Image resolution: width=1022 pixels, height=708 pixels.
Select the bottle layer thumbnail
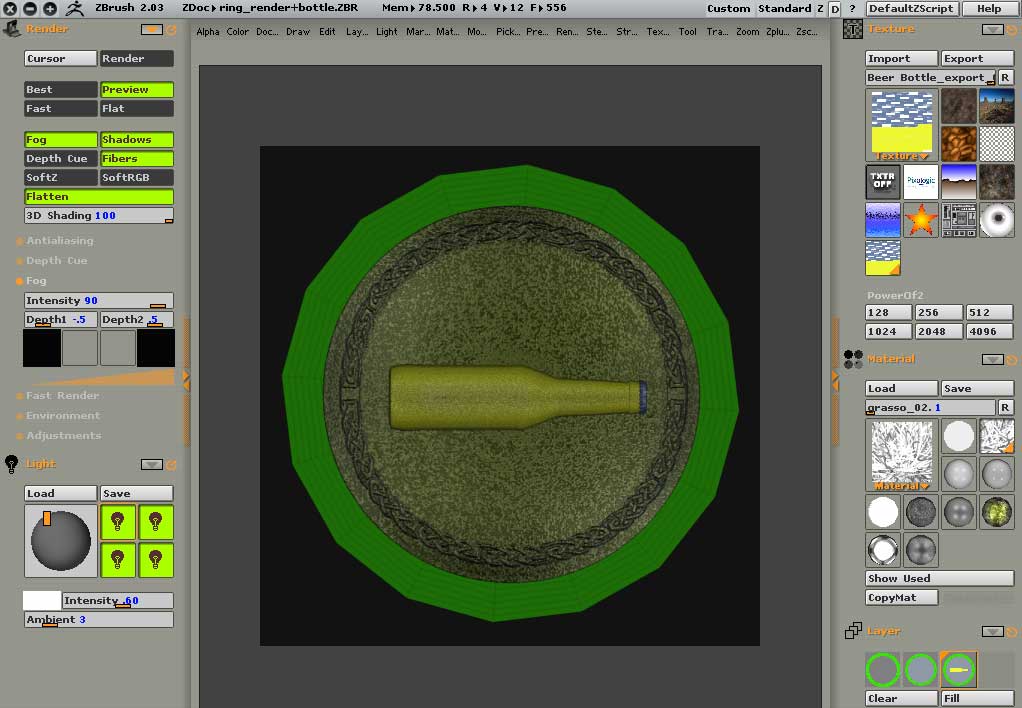coord(958,669)
